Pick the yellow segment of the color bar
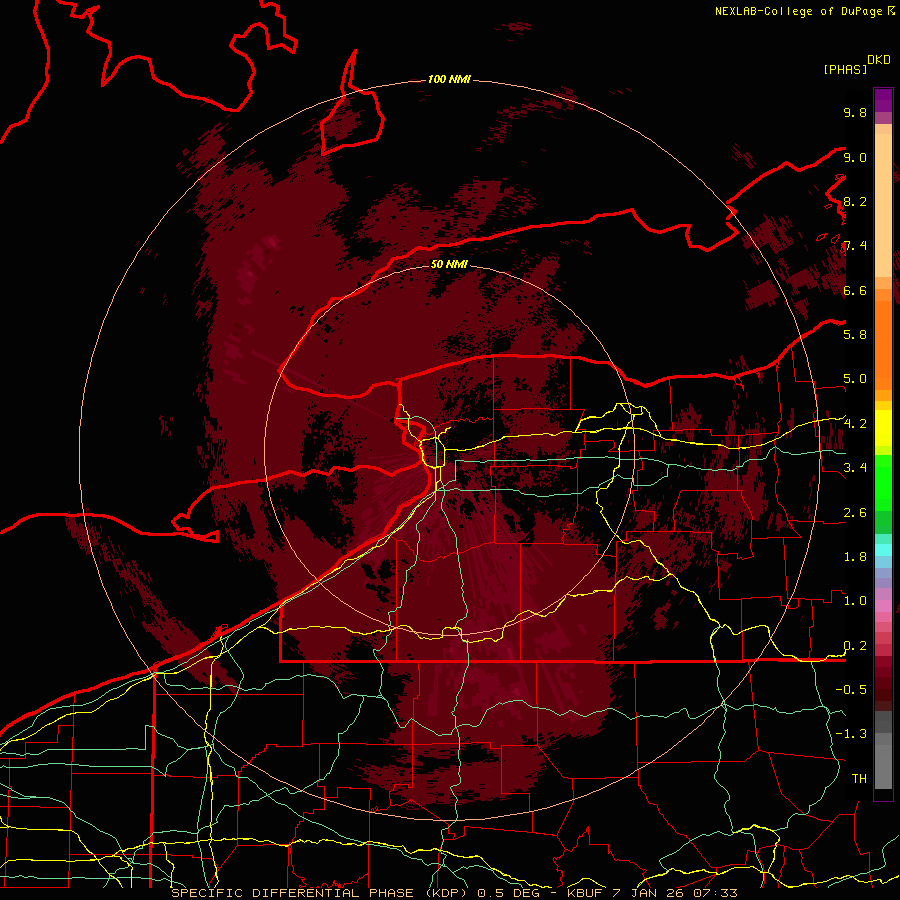Viewport: 900px width, 900px height. tap(883, 428)
